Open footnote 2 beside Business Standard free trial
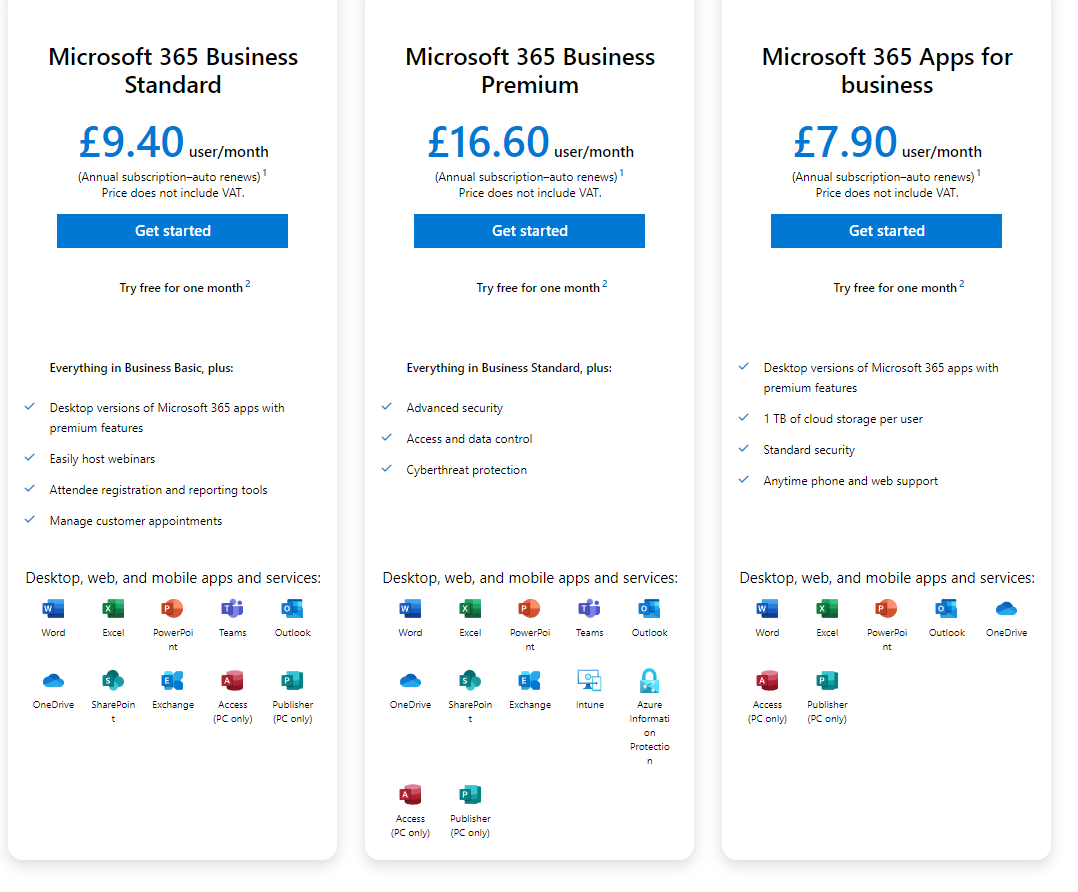This screenshot has width=1078, height=892. 248,283
